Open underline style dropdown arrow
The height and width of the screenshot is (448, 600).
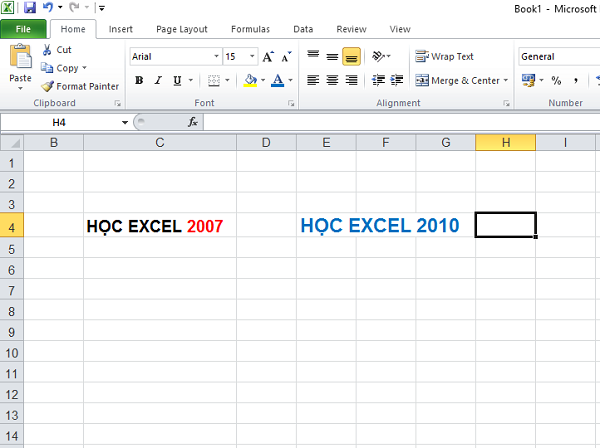click(191, 80)
